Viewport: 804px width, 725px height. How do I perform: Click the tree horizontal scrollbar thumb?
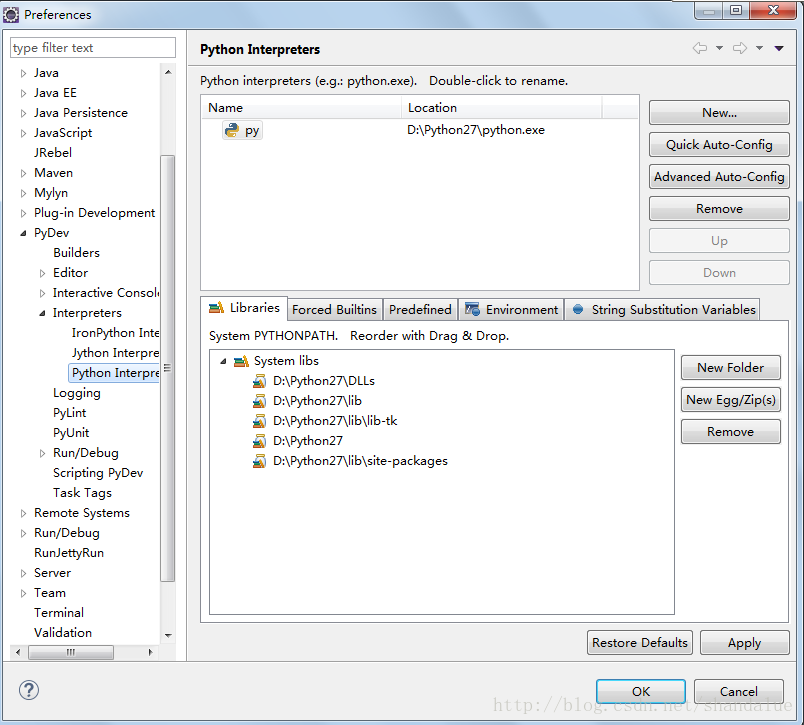[x=71, y=652]
